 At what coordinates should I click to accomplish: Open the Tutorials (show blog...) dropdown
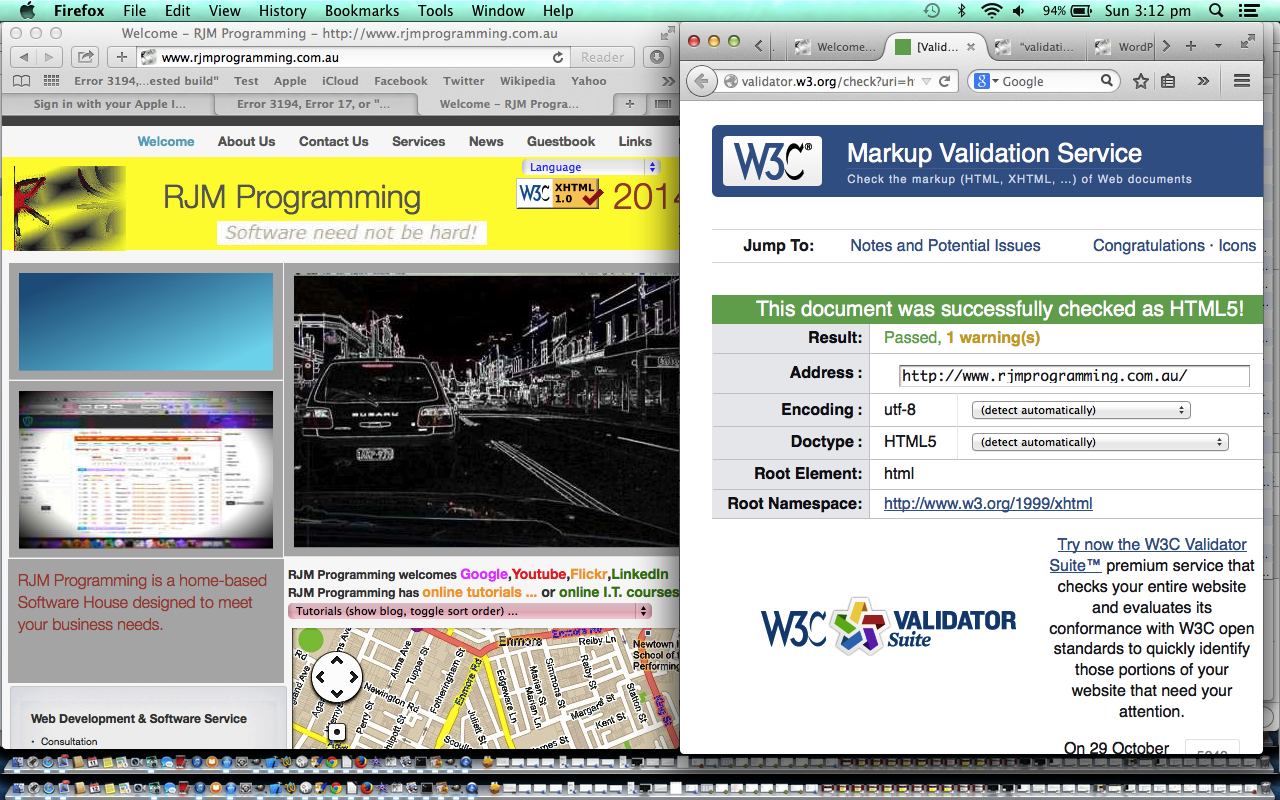tap(470, 611)
